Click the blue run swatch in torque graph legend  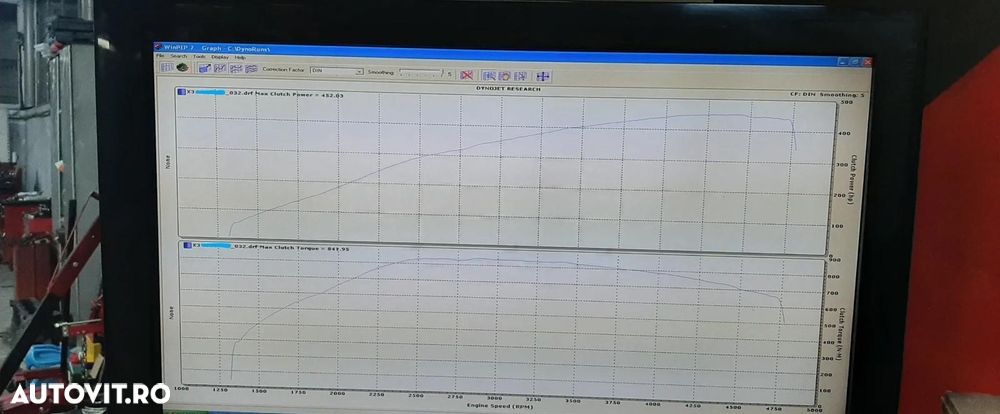[187, 245]
